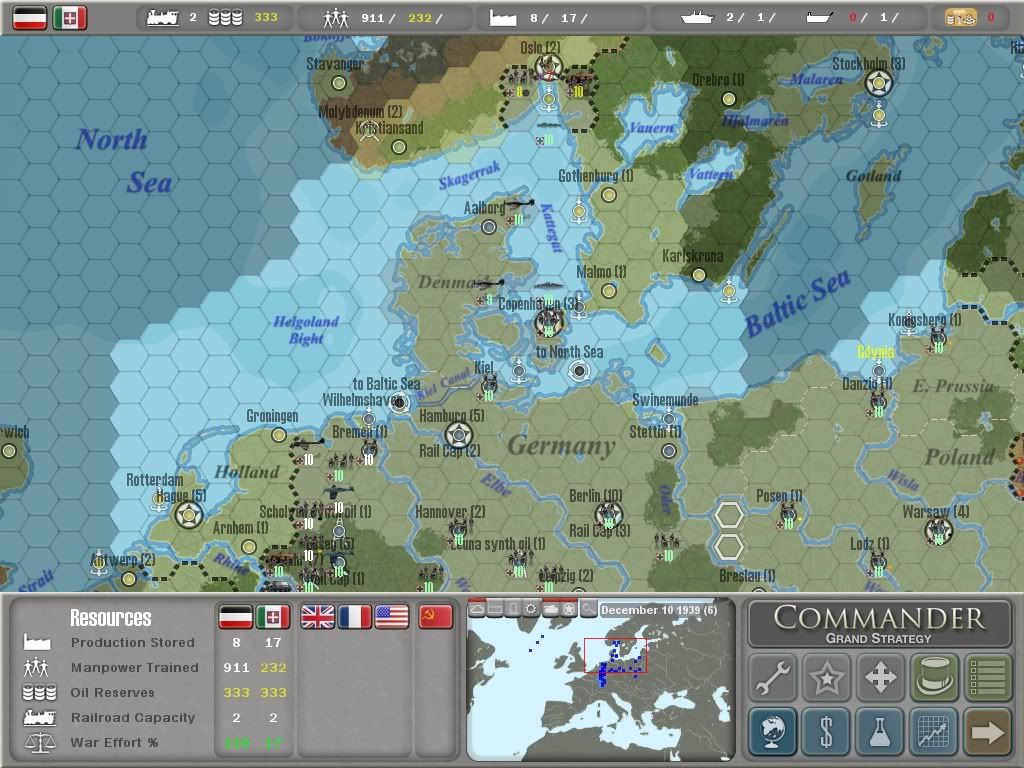Open the repair units wrench button
This screenshot has width=1024, height=768.
(773, 677)
